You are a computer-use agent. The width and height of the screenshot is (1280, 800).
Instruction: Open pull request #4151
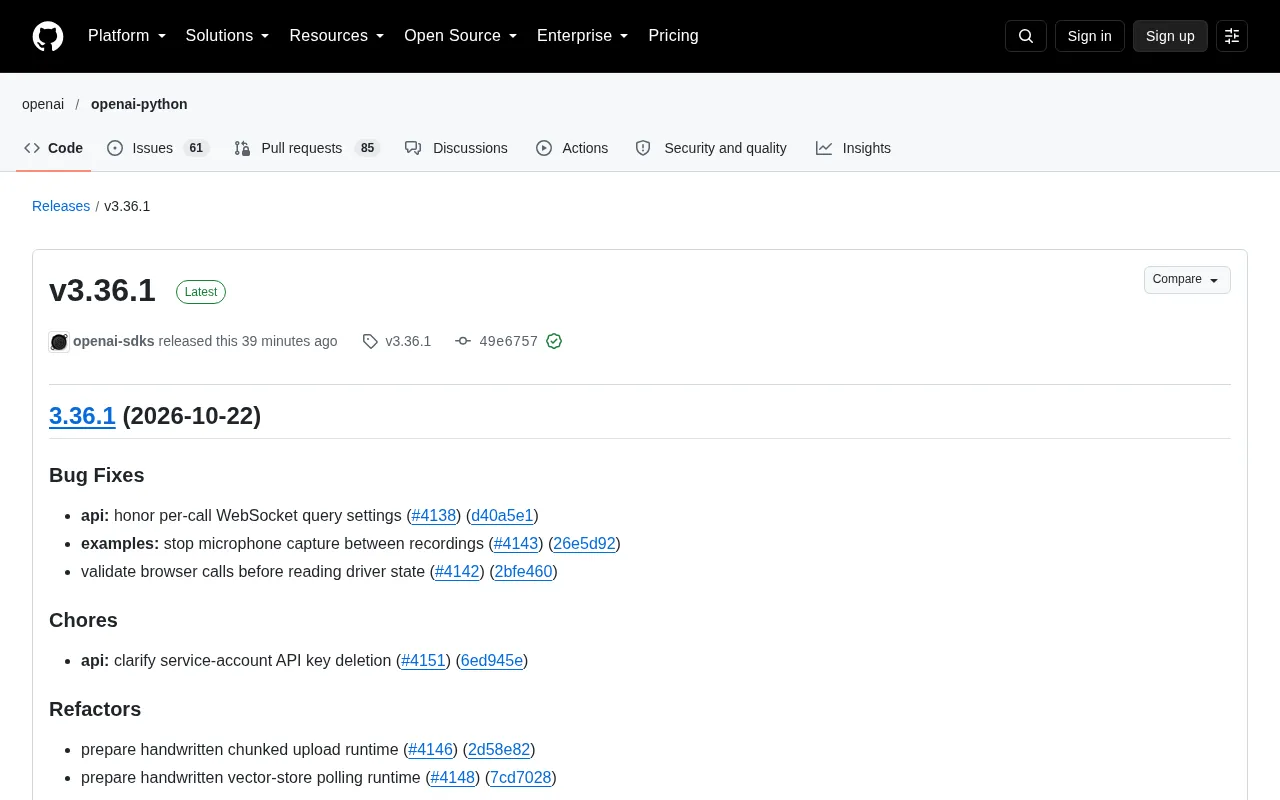423,661
